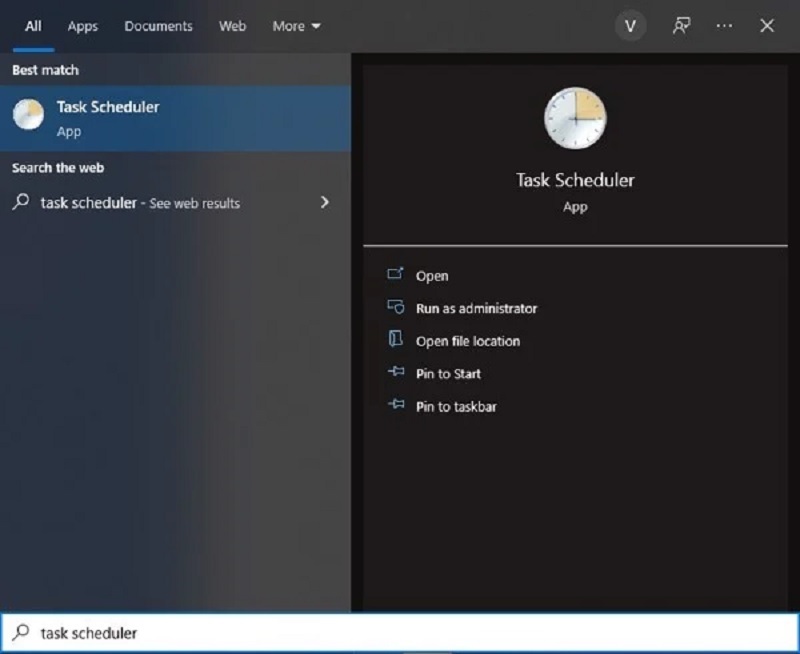Image resolution: width=800 pixels, height=654 pixels.
Task: Open the user account V icon
Action: coord(630,25)
